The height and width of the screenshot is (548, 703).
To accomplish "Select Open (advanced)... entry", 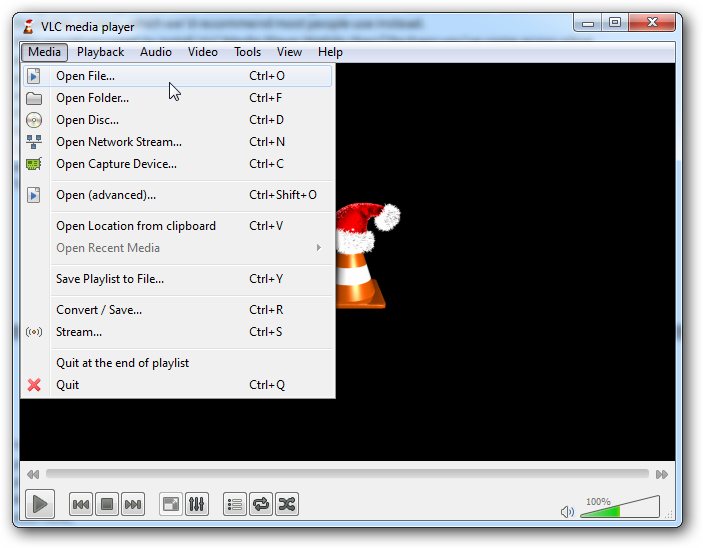I will click(178, 195).
